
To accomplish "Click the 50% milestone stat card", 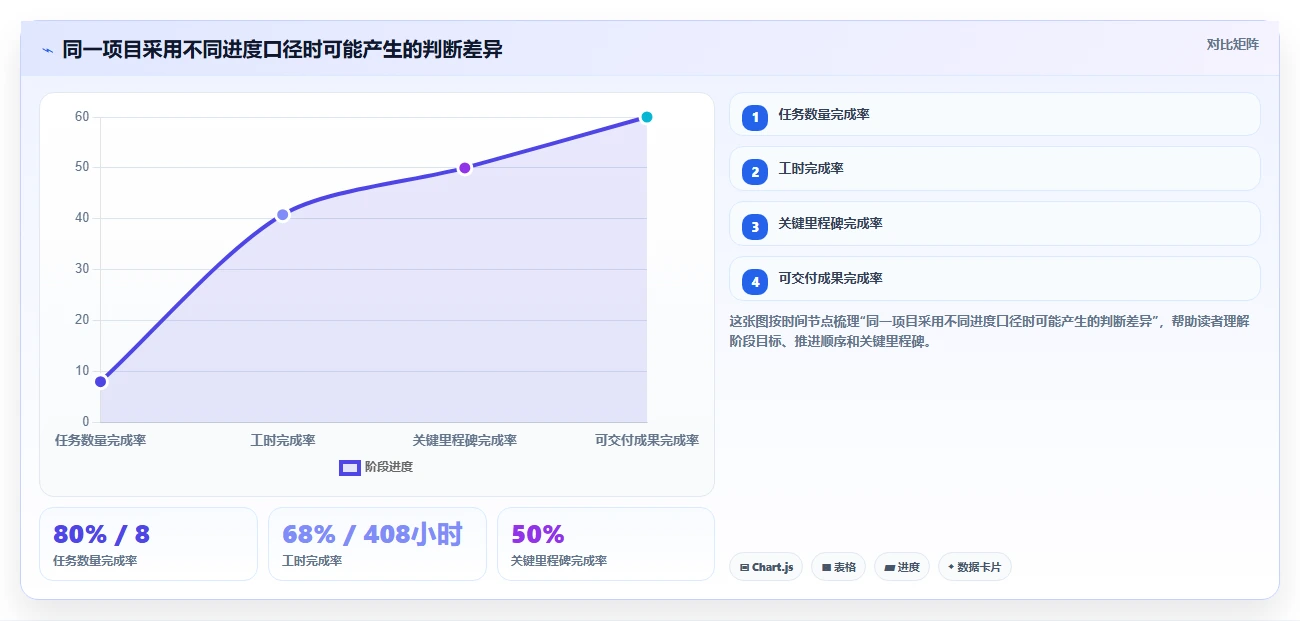I will [x=606, y=544].
